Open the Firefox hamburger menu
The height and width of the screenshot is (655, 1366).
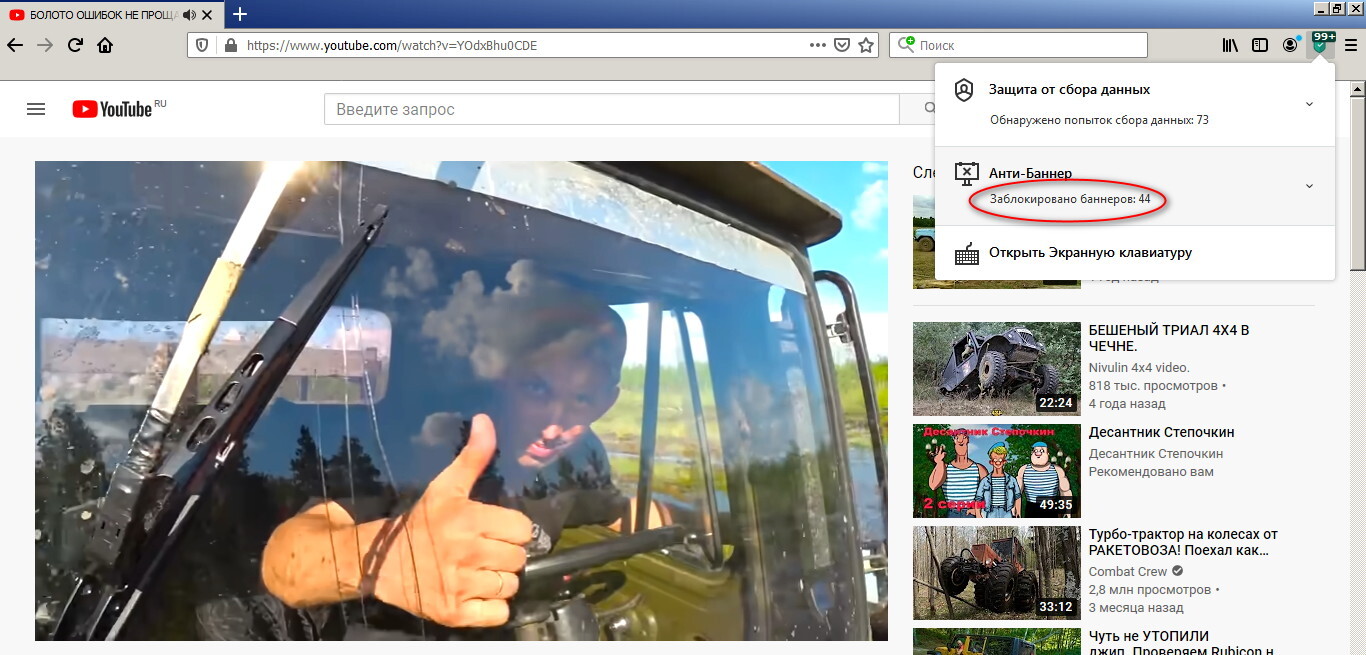coord(1351,45)
